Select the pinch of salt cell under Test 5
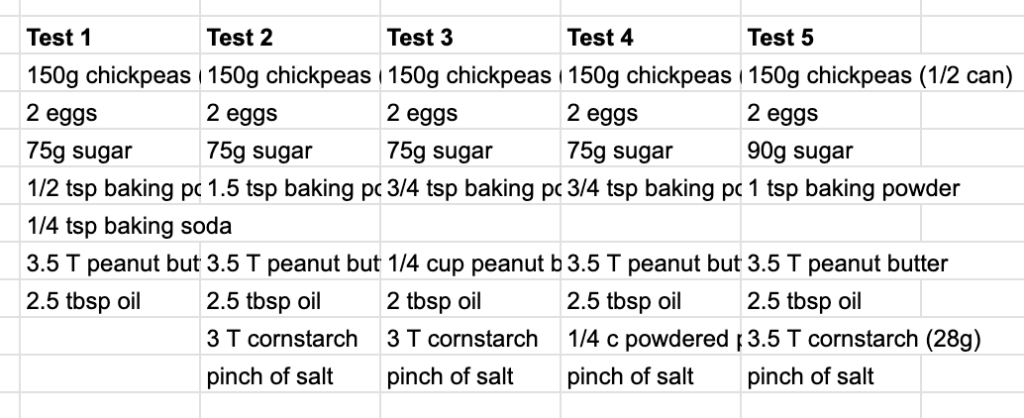The image size is (1024, 418). point(810,376)
